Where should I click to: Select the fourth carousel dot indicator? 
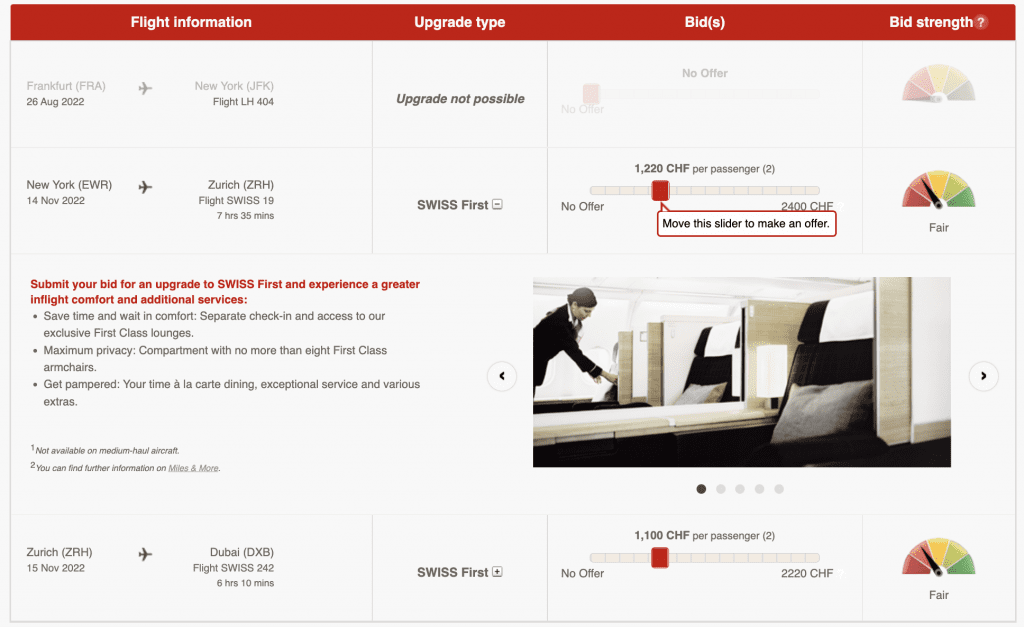click(x=760, y=489)
